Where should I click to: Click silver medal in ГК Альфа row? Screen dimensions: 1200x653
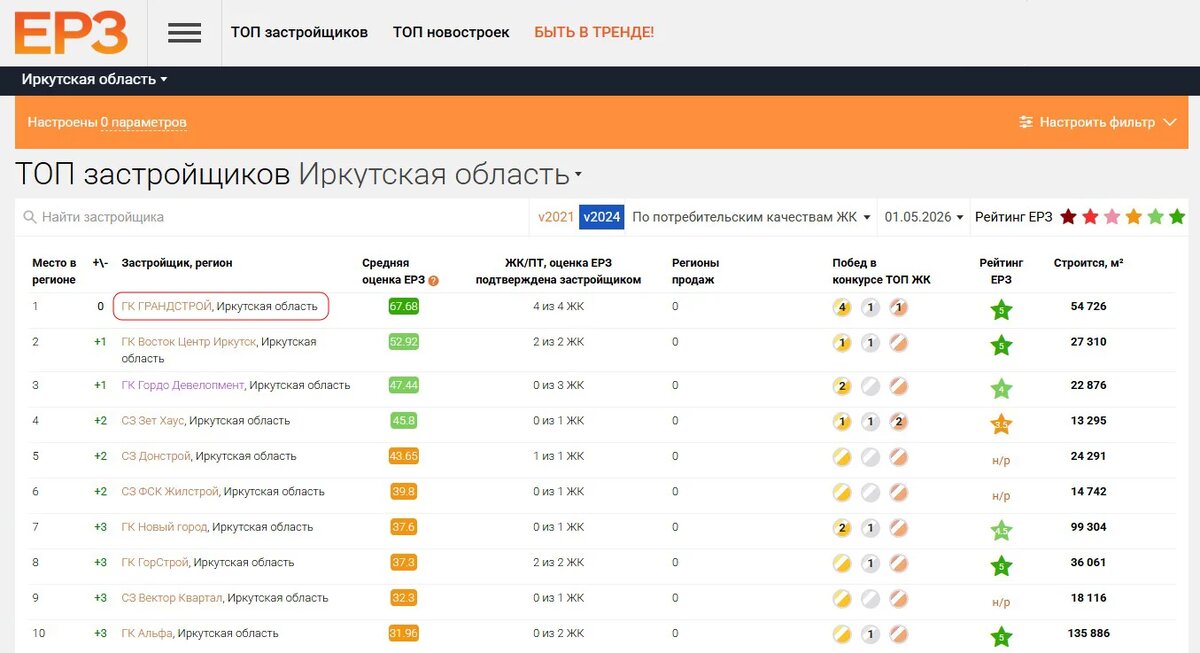point(870,634)
